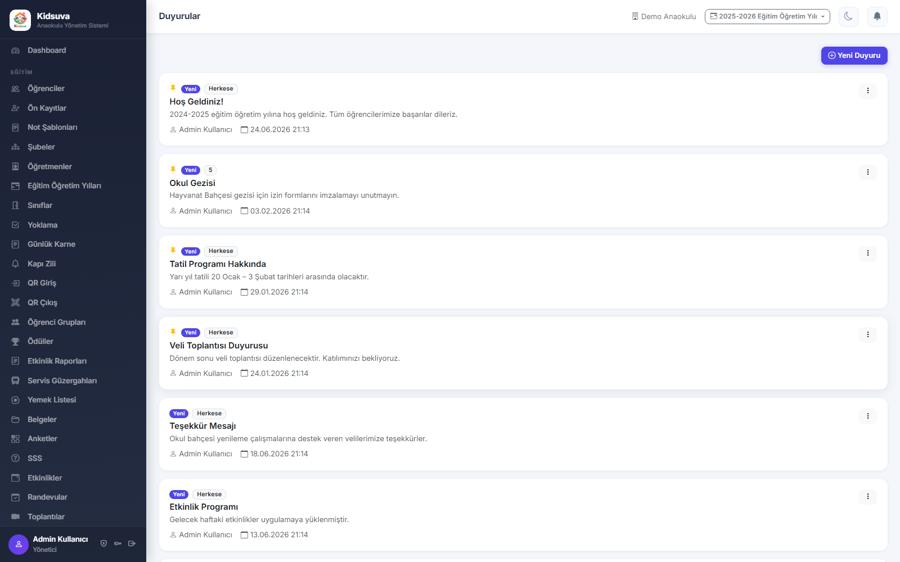Click the Veli Toplantısı Duyurusu title
This screenshot has width=900, height=562.
[219, 346]
